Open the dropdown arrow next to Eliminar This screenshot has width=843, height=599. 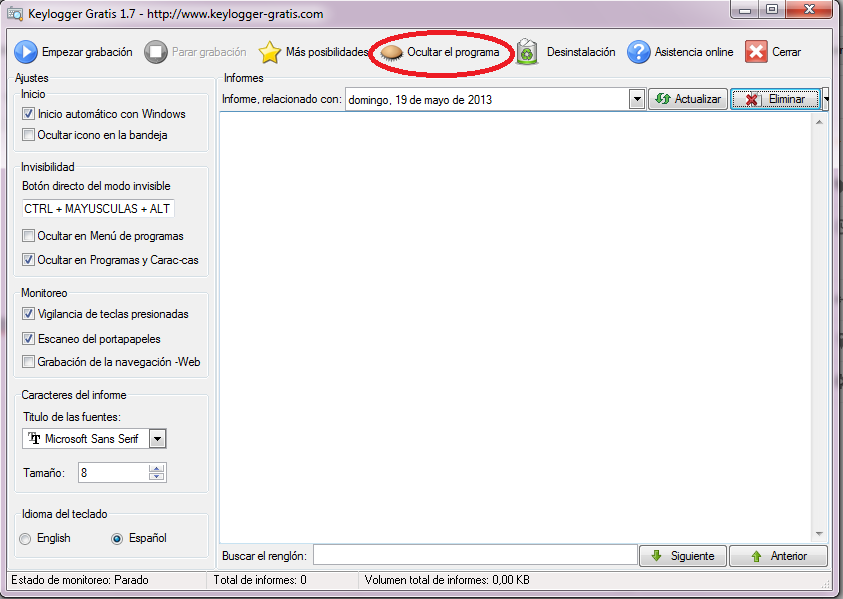(826, 99)
